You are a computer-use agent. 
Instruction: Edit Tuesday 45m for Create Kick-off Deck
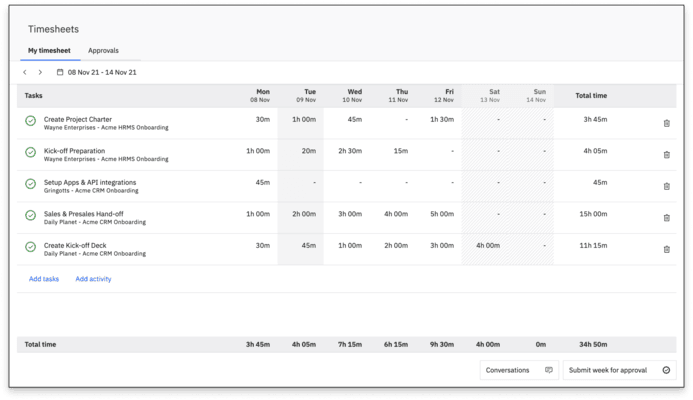coord(308,245)
